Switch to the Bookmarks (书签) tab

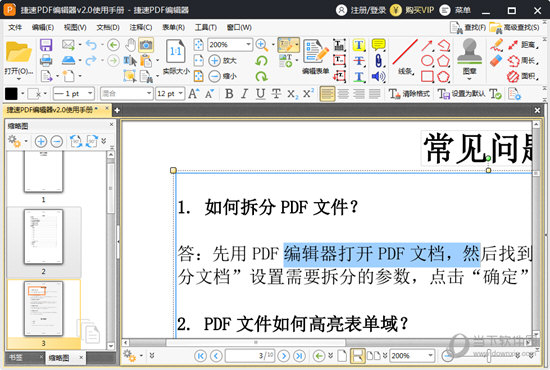[x=16, y=357]
